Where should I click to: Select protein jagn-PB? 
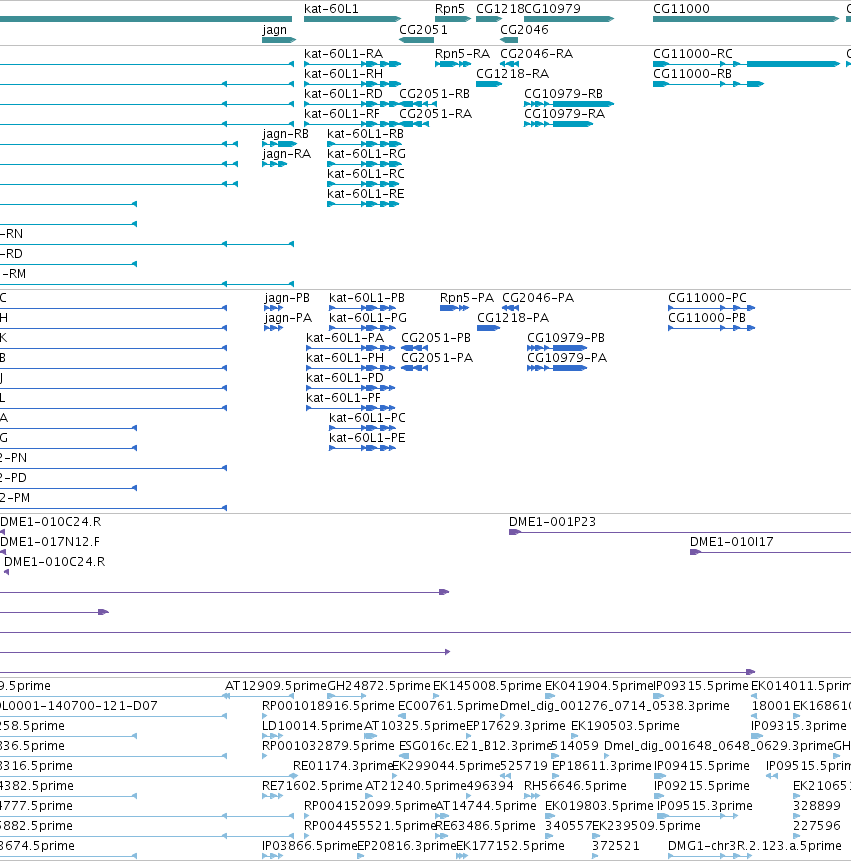click(273, 308)
